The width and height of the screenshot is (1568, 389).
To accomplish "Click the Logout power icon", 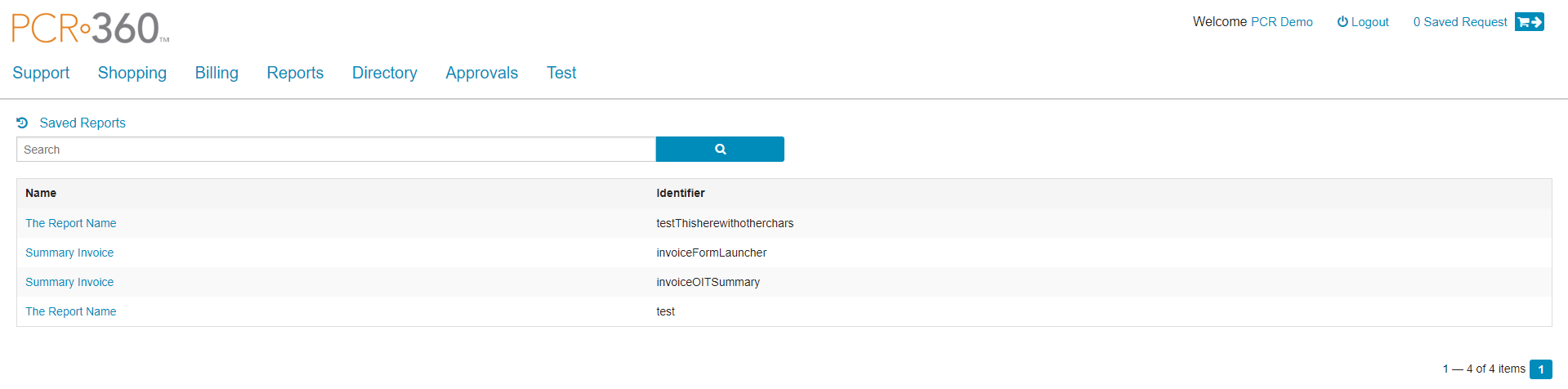I will click(x=1342, y=22).
